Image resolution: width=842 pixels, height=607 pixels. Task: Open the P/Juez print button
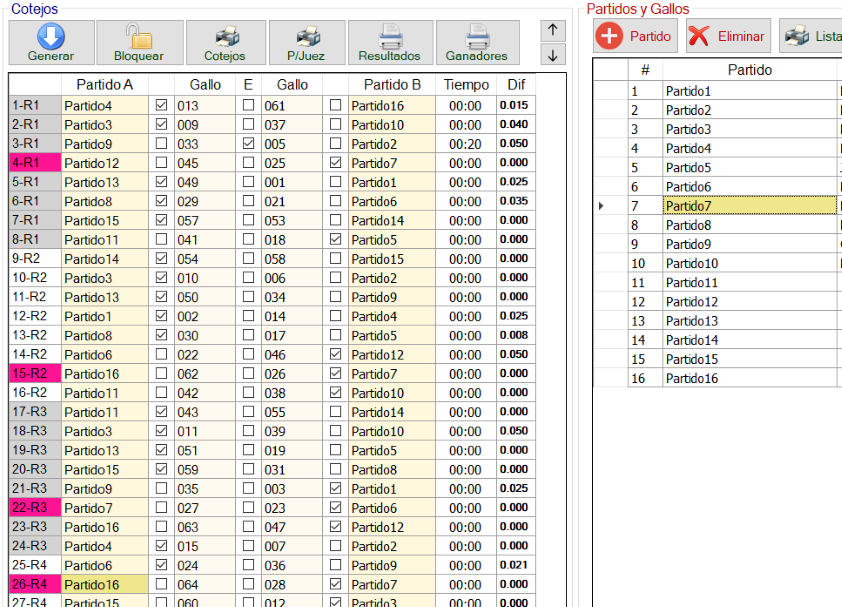307,42
